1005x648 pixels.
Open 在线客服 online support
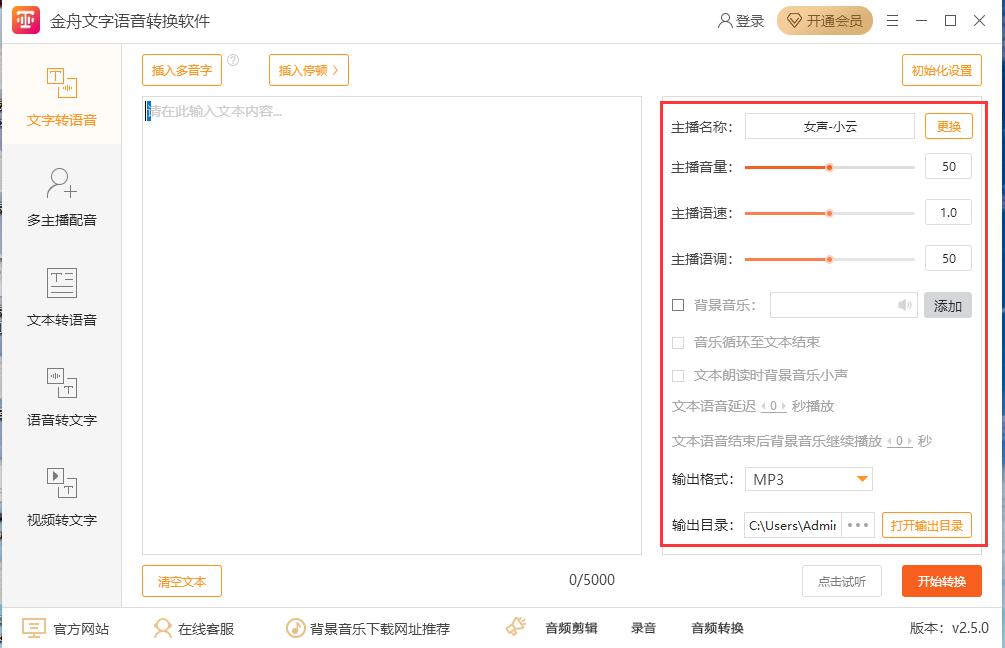tap(194, 628)
